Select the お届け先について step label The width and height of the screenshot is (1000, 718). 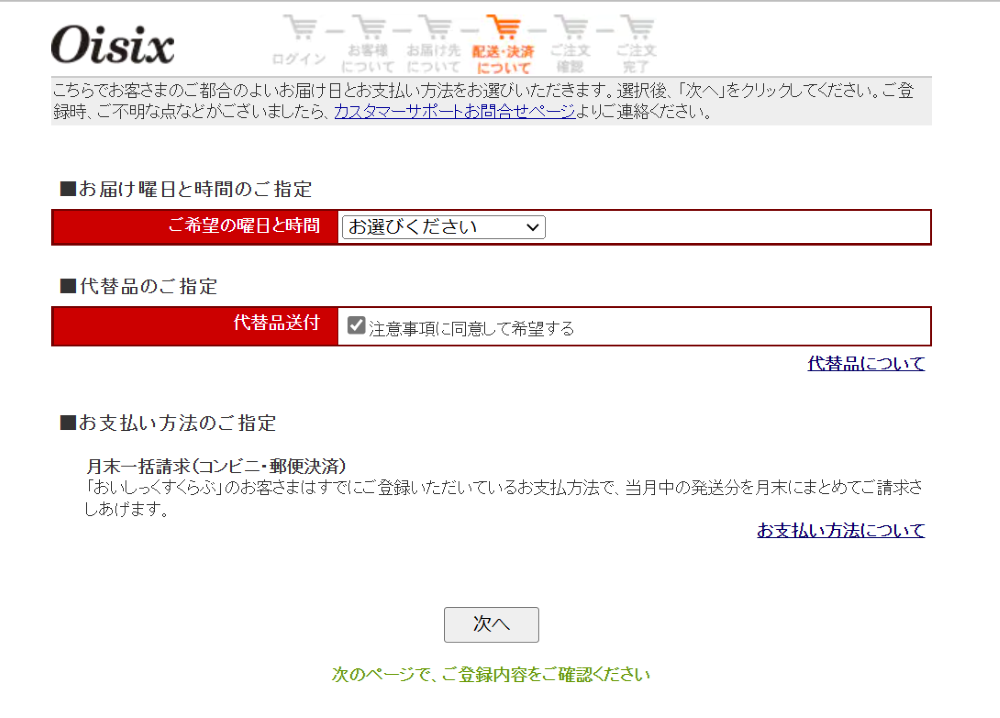pos(434,58)
